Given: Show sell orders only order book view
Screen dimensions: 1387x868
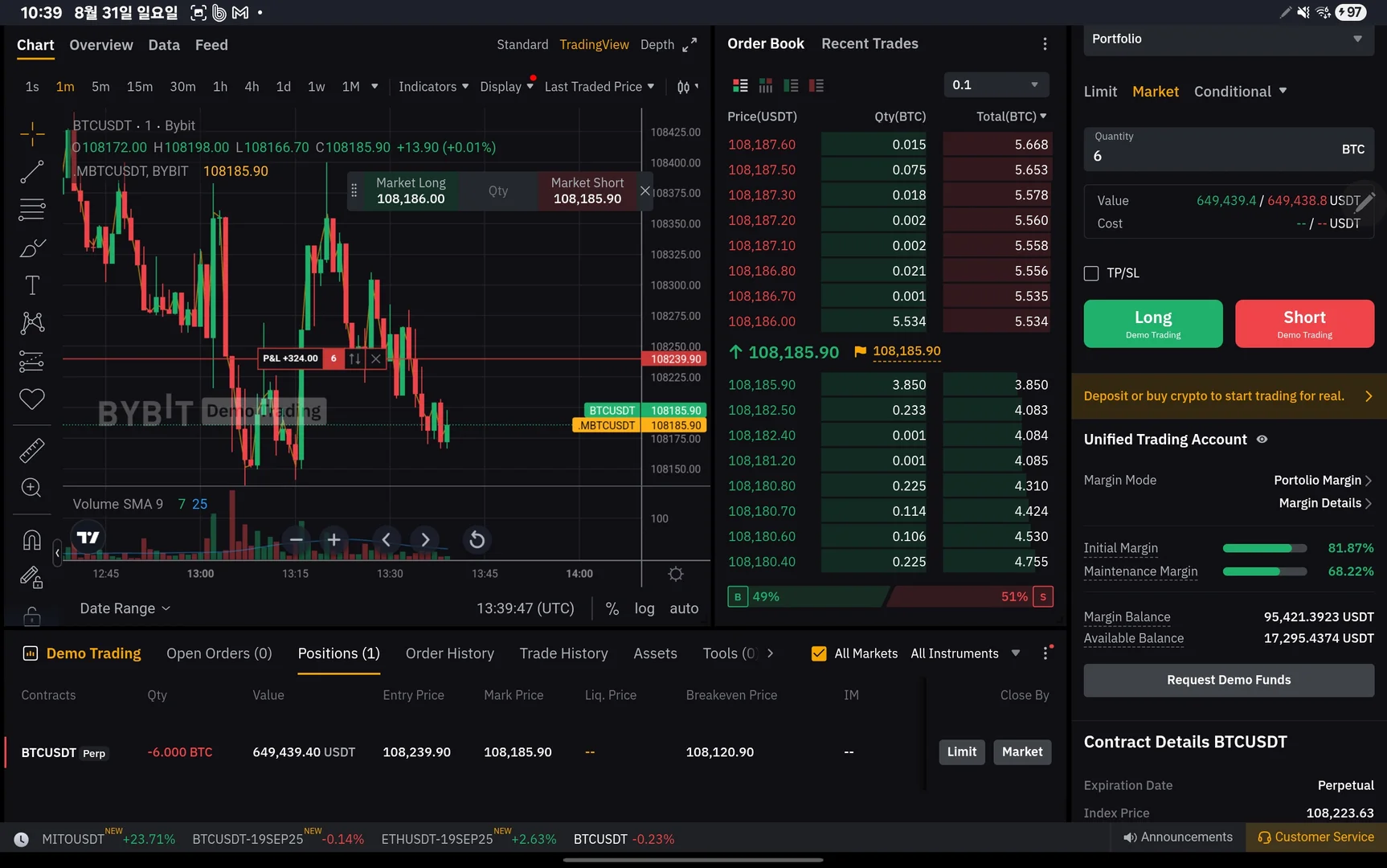Looking at the screenshot, I should [816, 85].
